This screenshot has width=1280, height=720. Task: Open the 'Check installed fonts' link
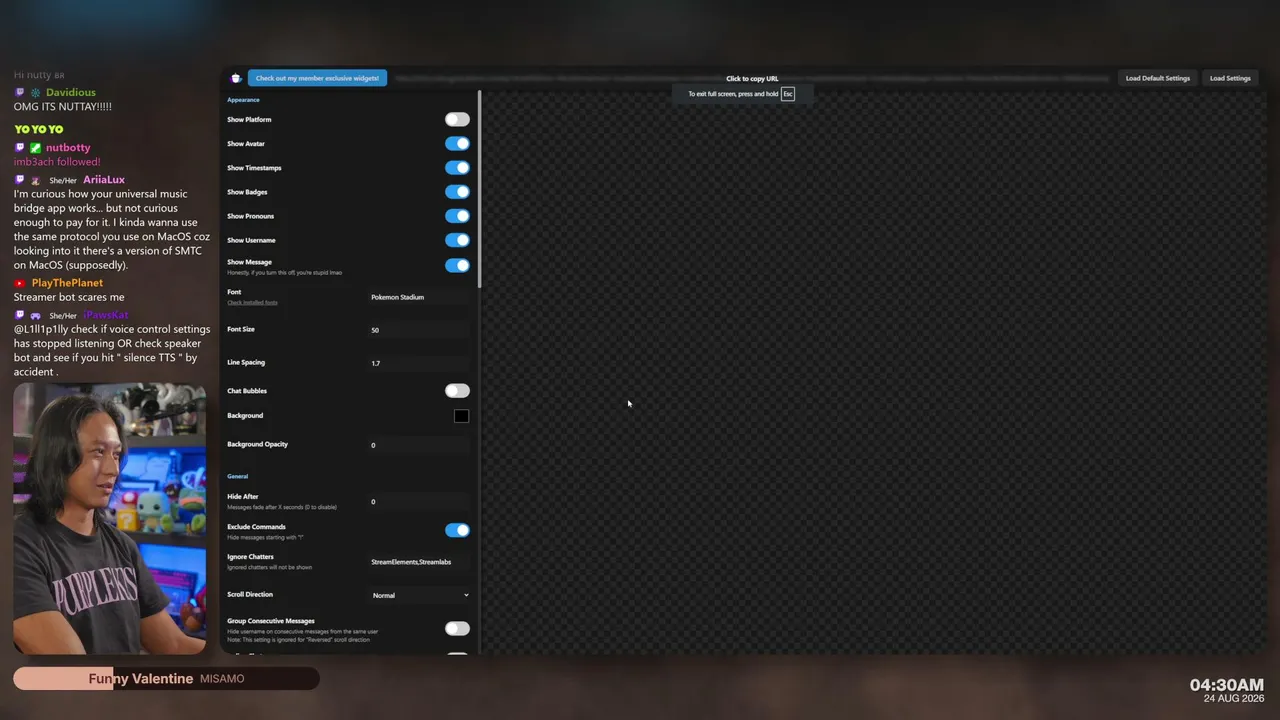pyautogui.click(x=252, y=302)
